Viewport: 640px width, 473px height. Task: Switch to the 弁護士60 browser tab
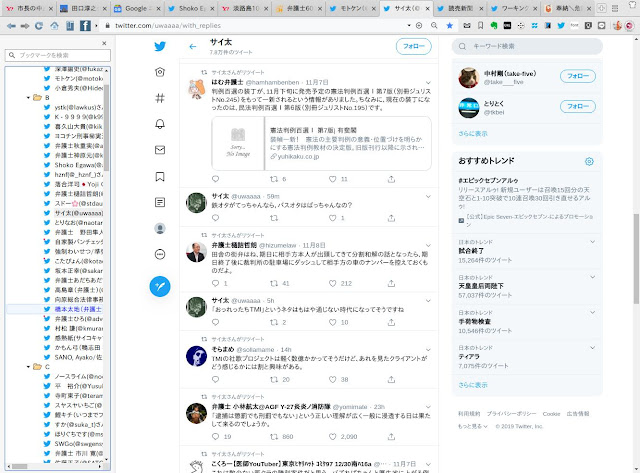point(298,8)
